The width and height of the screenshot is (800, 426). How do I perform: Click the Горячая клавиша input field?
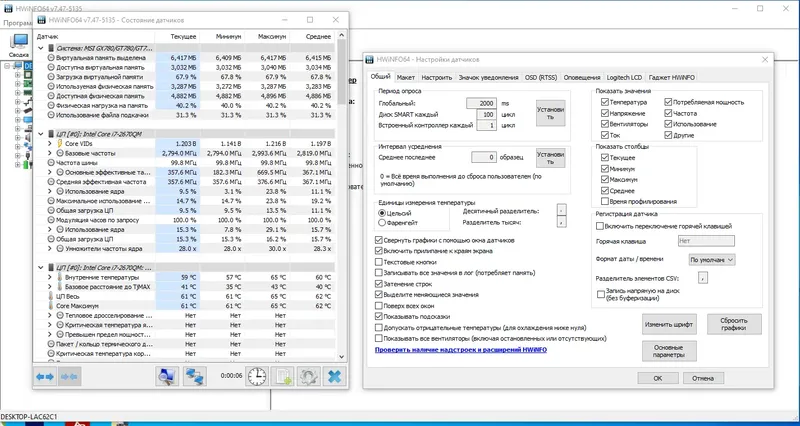pos(706,241)
